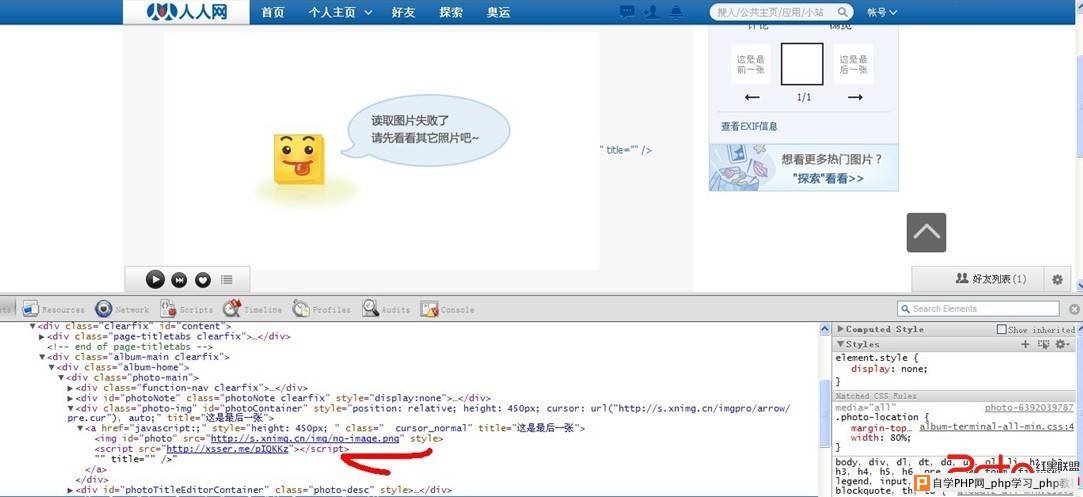This screenshot has height=497, width=1083.
Task: Open the no-image.png URL link
Action: coord(305,439)
